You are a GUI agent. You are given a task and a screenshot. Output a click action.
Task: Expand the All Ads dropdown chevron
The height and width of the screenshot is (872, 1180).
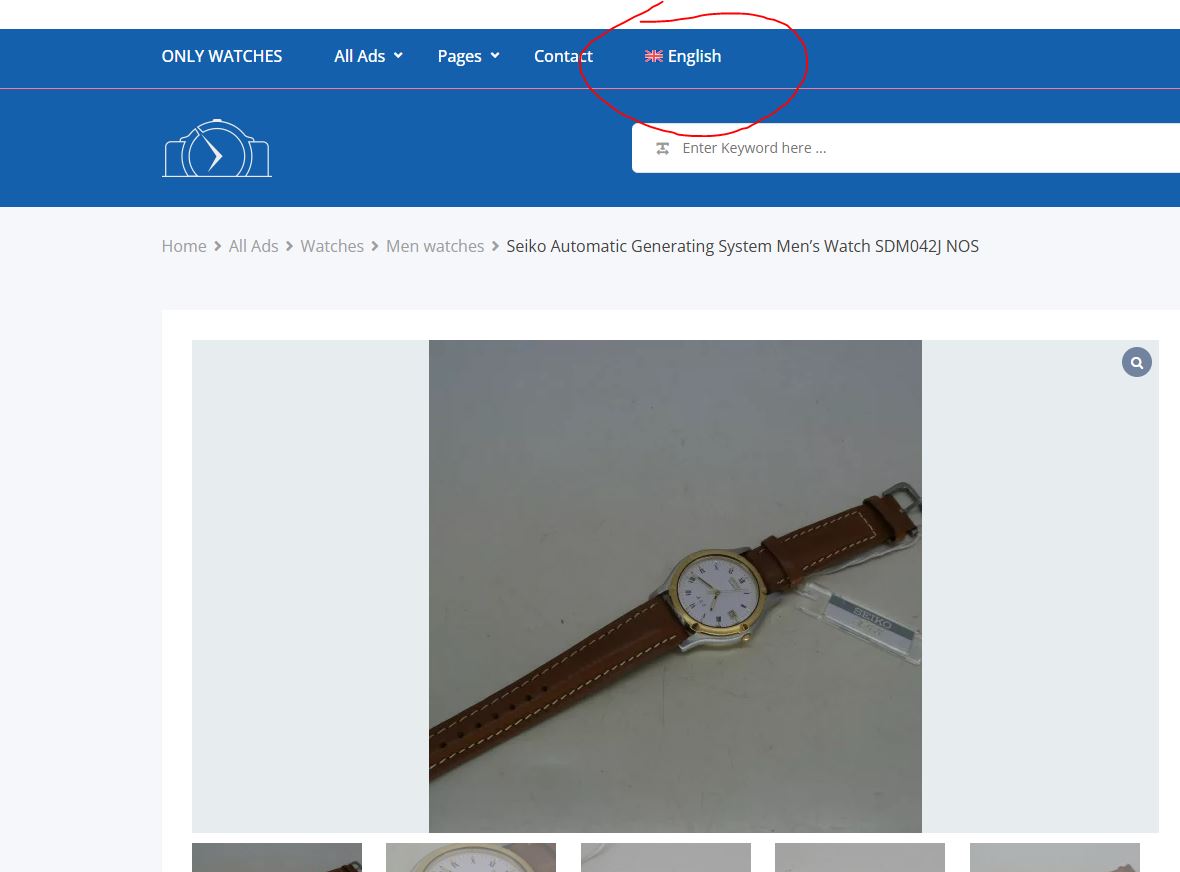click(398, 56)
